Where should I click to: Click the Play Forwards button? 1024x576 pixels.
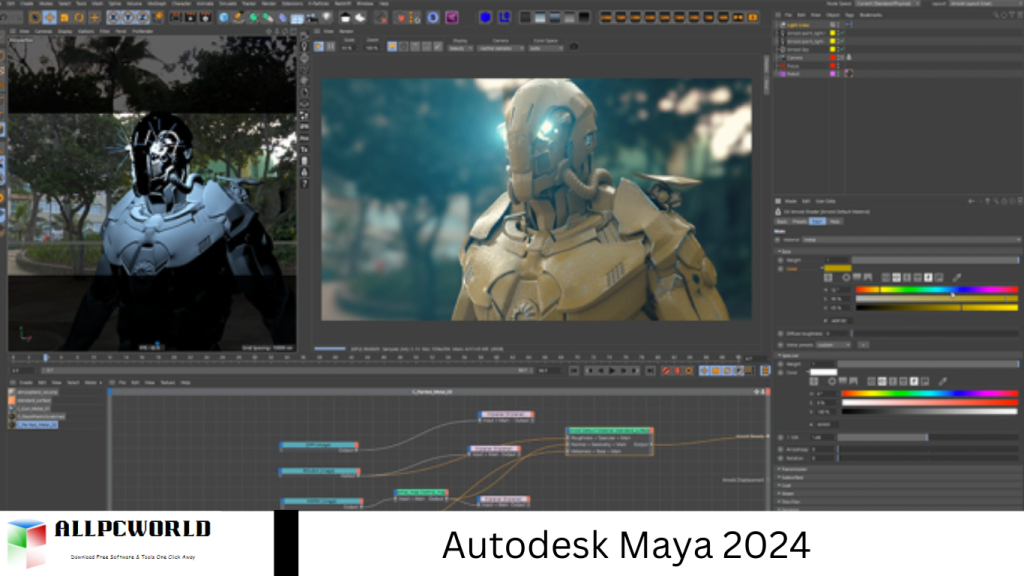[612, 371]
